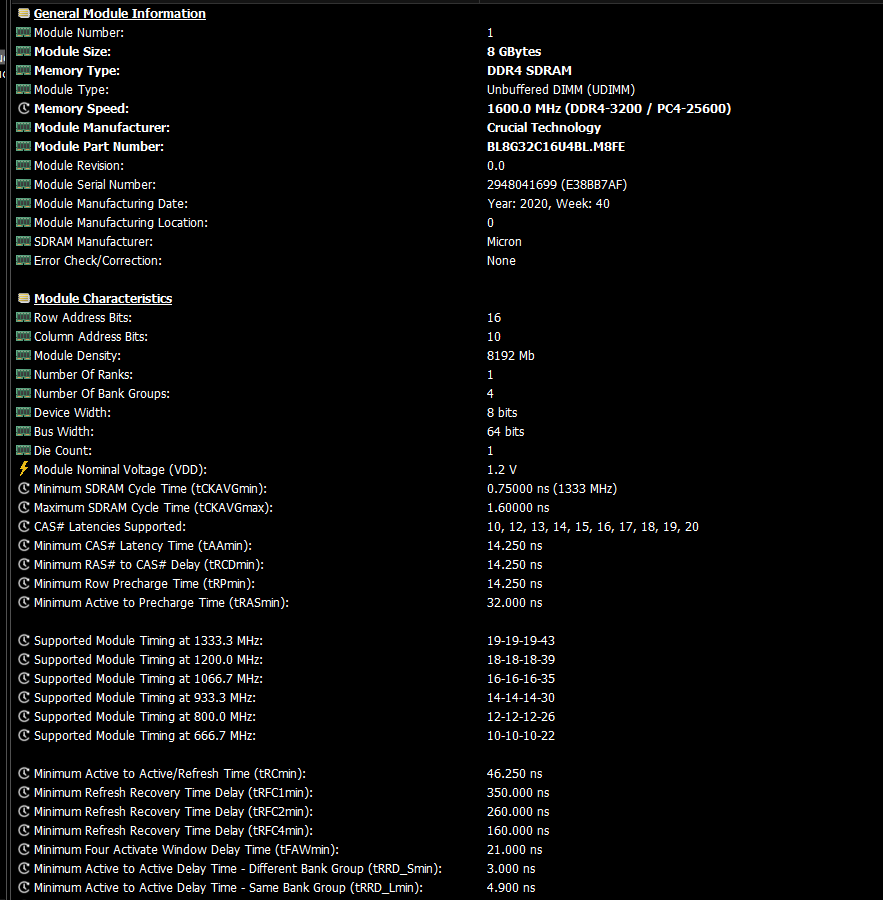
Task: Click the chip icon beside SDRAM Manufacturer
Action: tap(24, 241)
